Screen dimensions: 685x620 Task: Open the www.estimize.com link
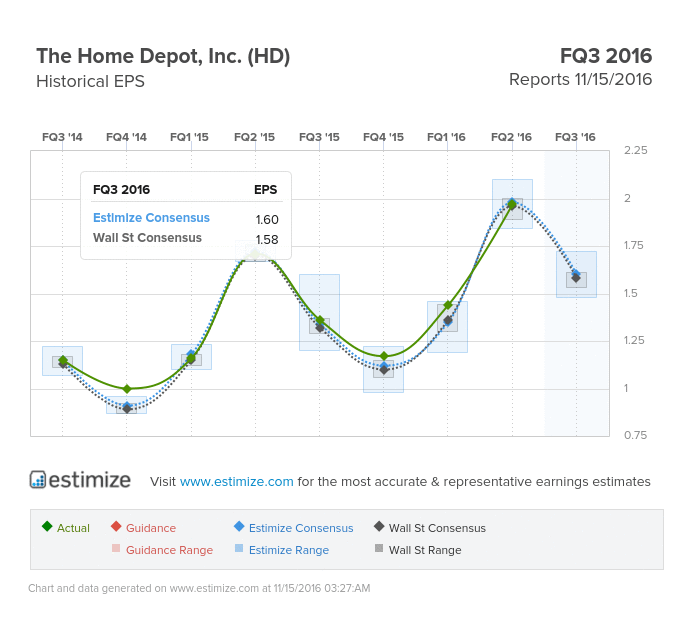point(236,481)
